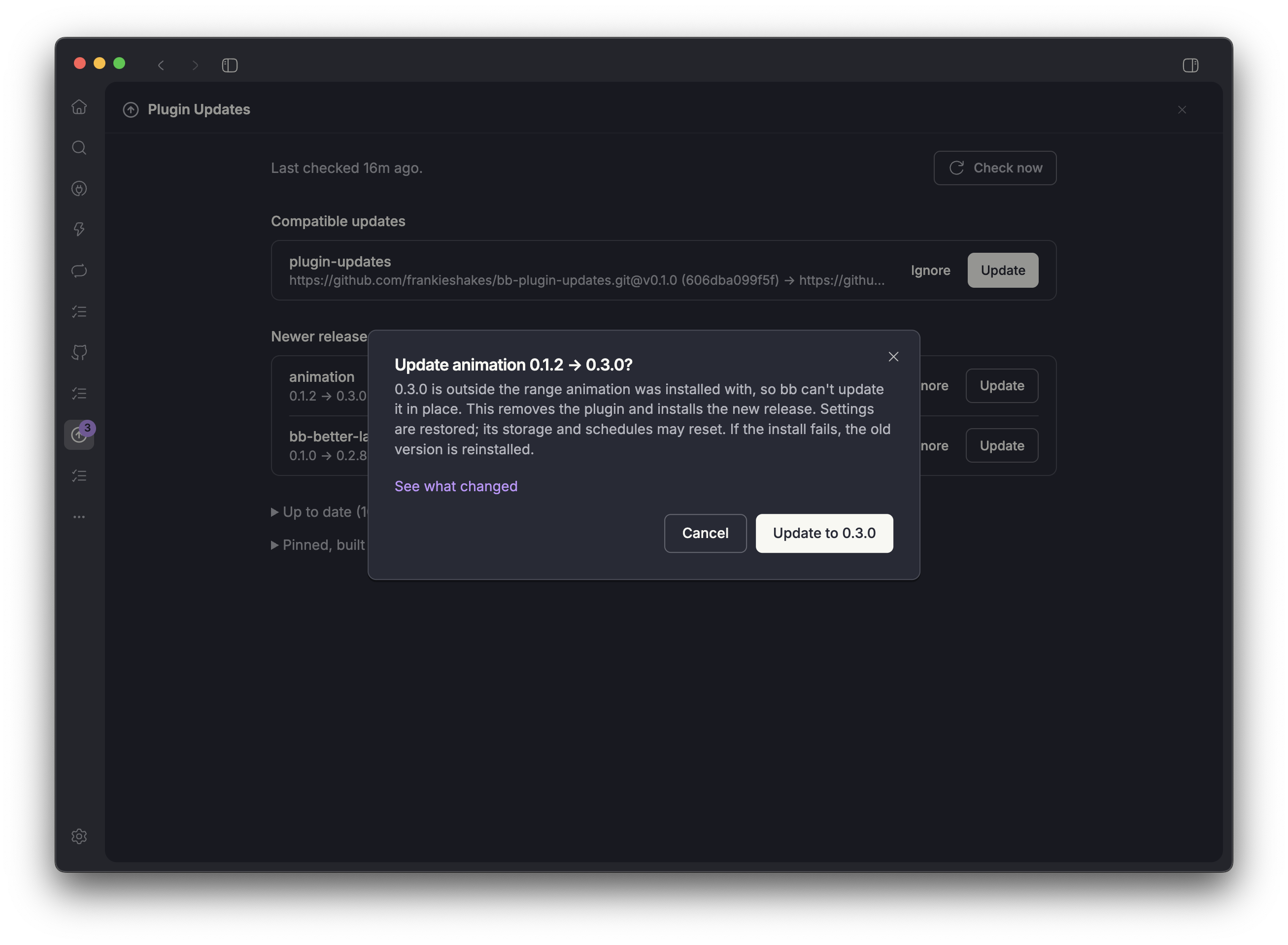The width and height of the screenshot is (1288, 945).
Task: Open the GitHub cat sidebar icon
Action: point(79,352)
